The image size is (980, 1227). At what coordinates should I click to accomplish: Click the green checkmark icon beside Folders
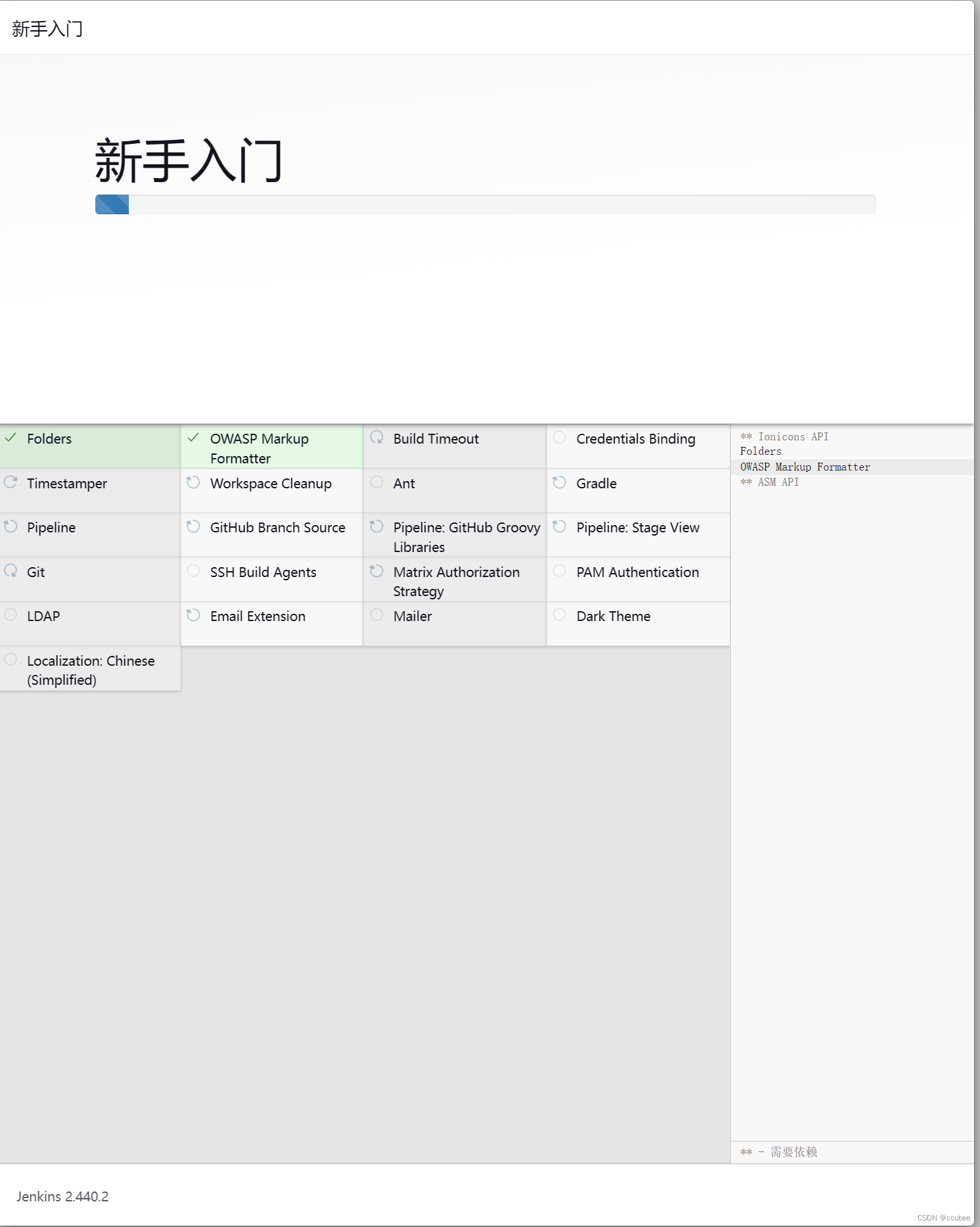click(11, 438)
